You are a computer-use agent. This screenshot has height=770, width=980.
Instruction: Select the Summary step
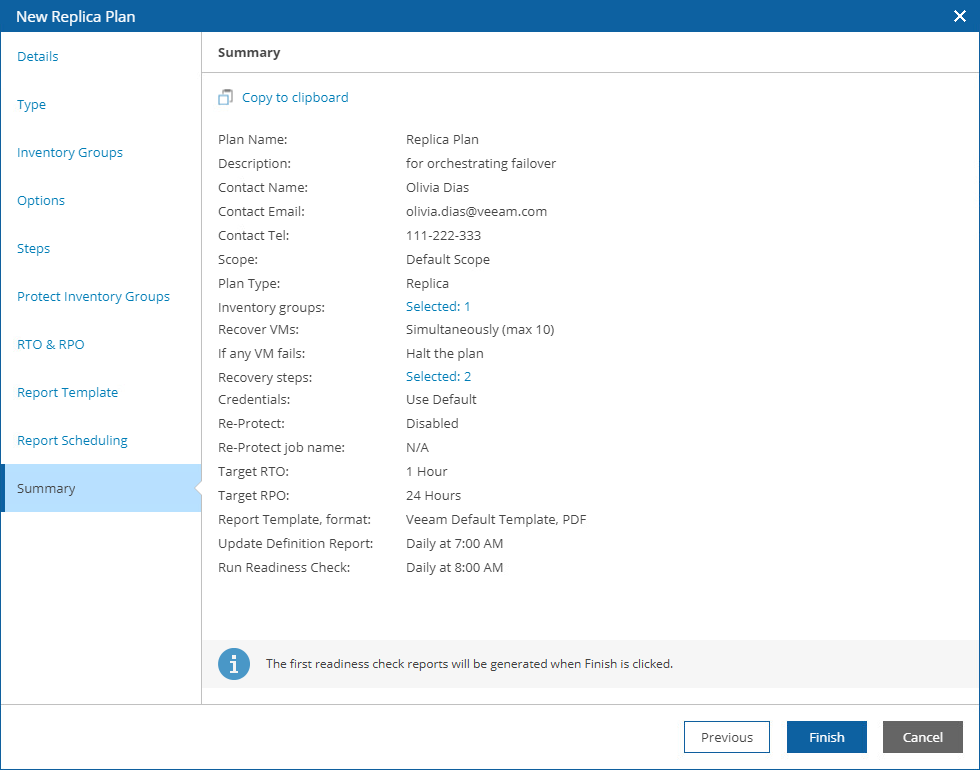pyautogui.click(x=46, y=488)
